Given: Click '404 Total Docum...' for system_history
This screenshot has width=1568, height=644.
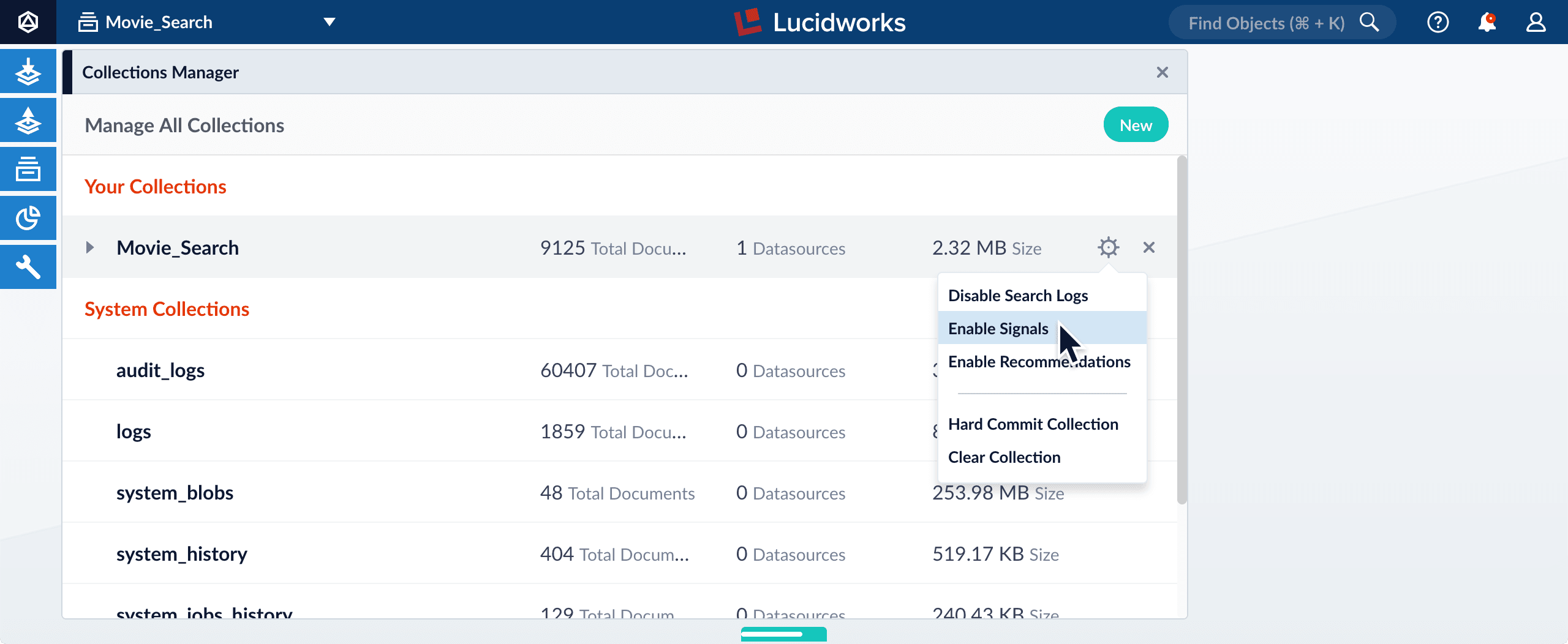Looking at the screenshot, I should 614,554.
